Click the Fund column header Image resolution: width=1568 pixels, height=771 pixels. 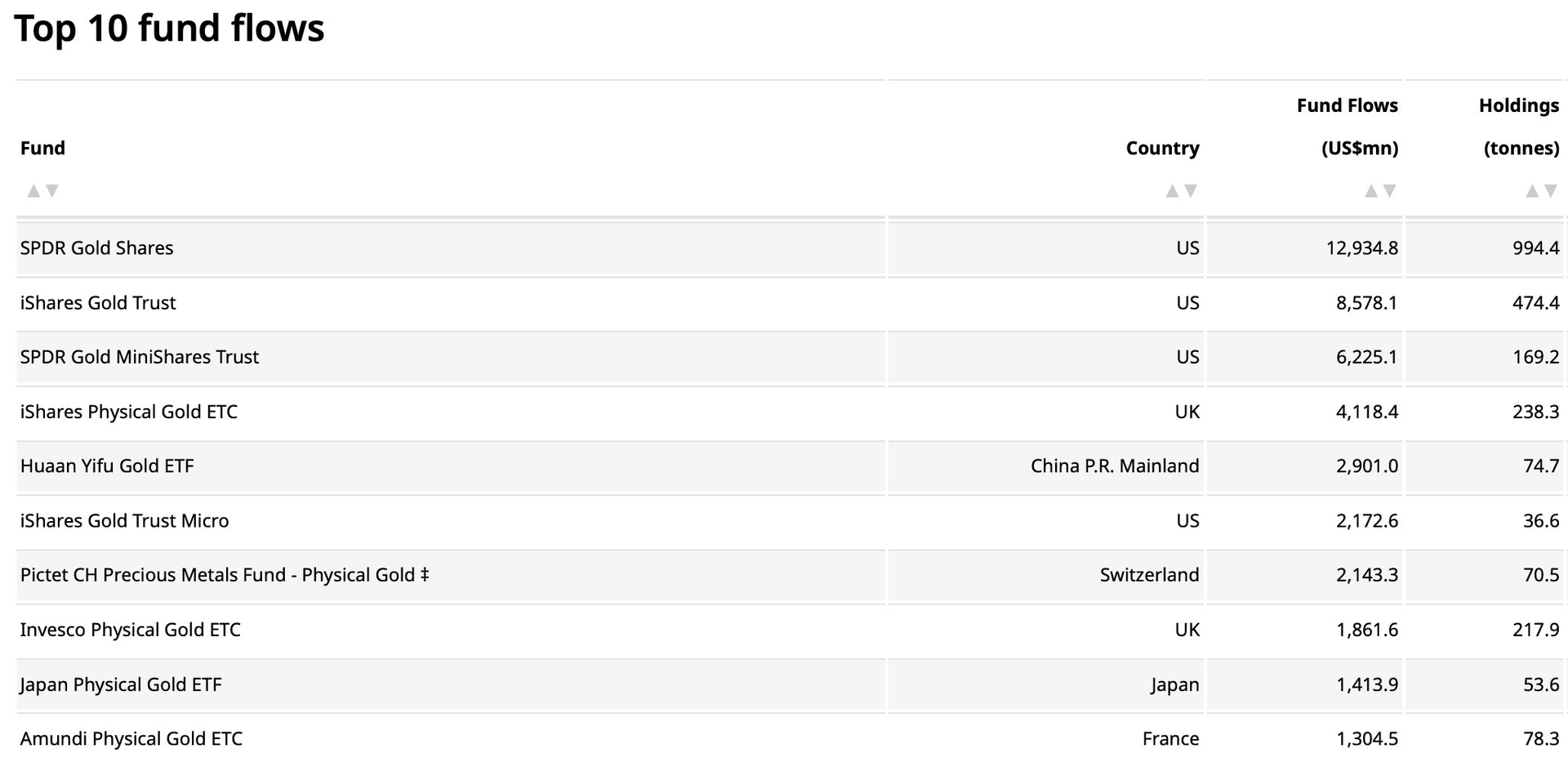point(42,149)
